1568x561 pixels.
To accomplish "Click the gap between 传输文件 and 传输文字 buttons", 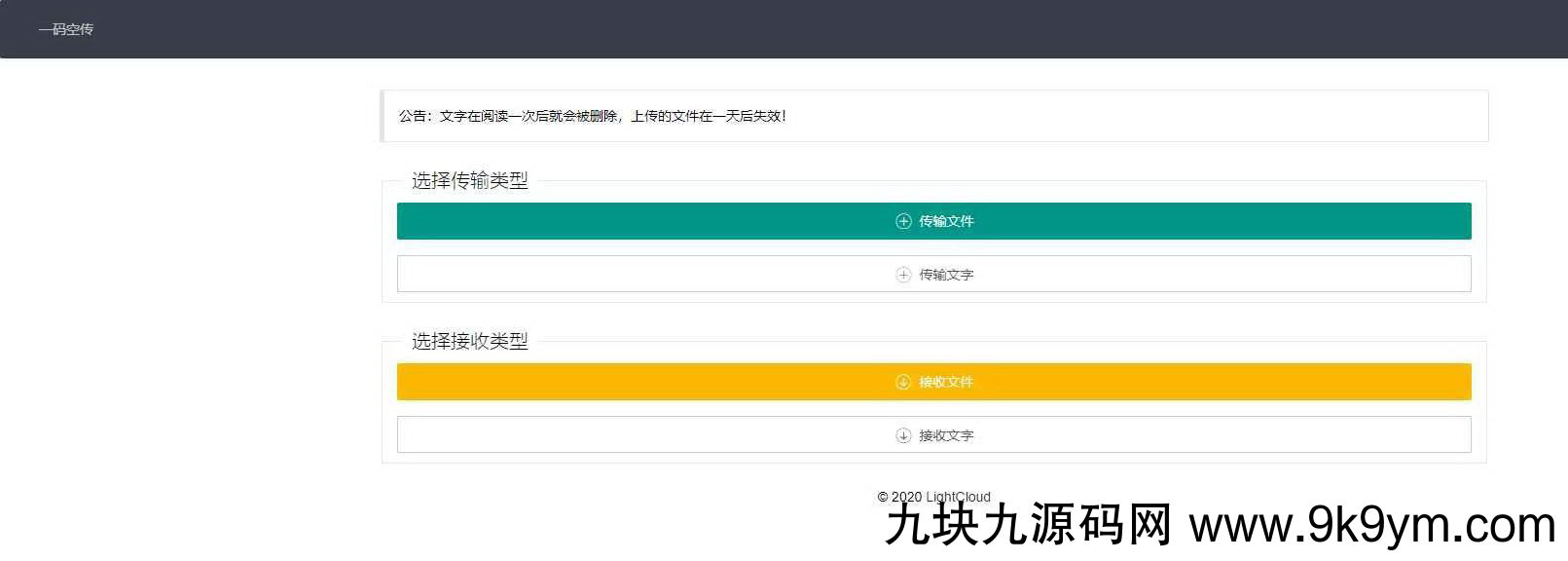I will (933, 247).
